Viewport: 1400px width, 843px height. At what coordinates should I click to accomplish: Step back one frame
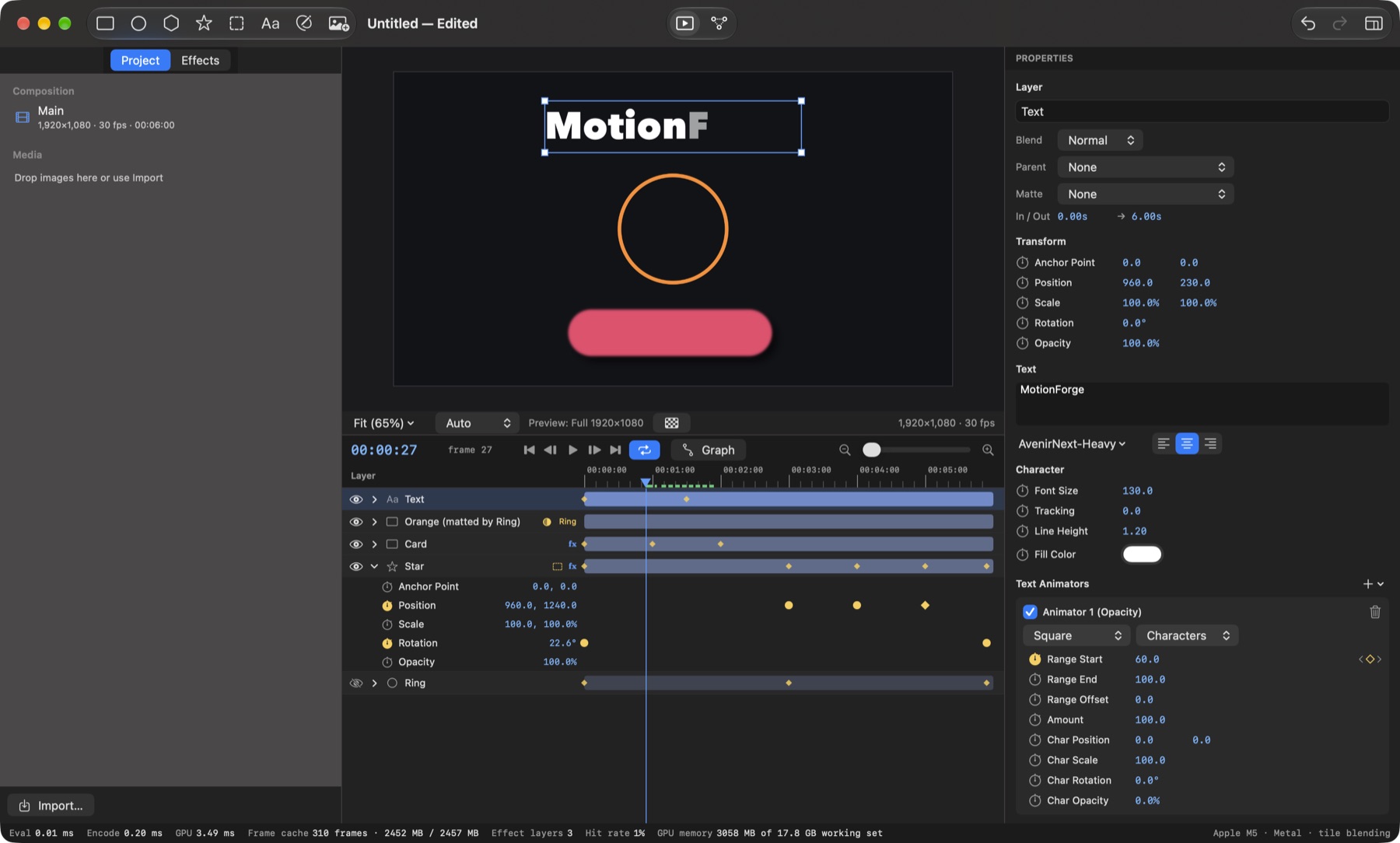pyautogui.click(x=550, y=449)
